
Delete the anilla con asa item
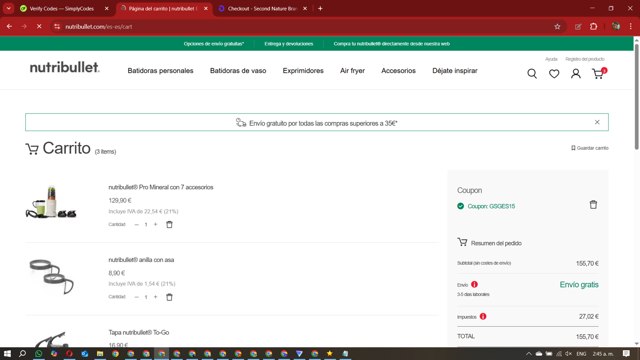coord(169,297)
